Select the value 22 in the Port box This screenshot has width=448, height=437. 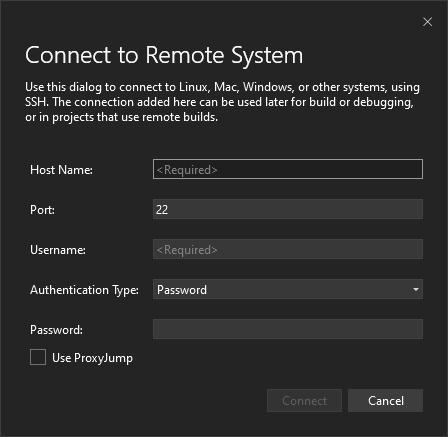click(x=162, y=210)
